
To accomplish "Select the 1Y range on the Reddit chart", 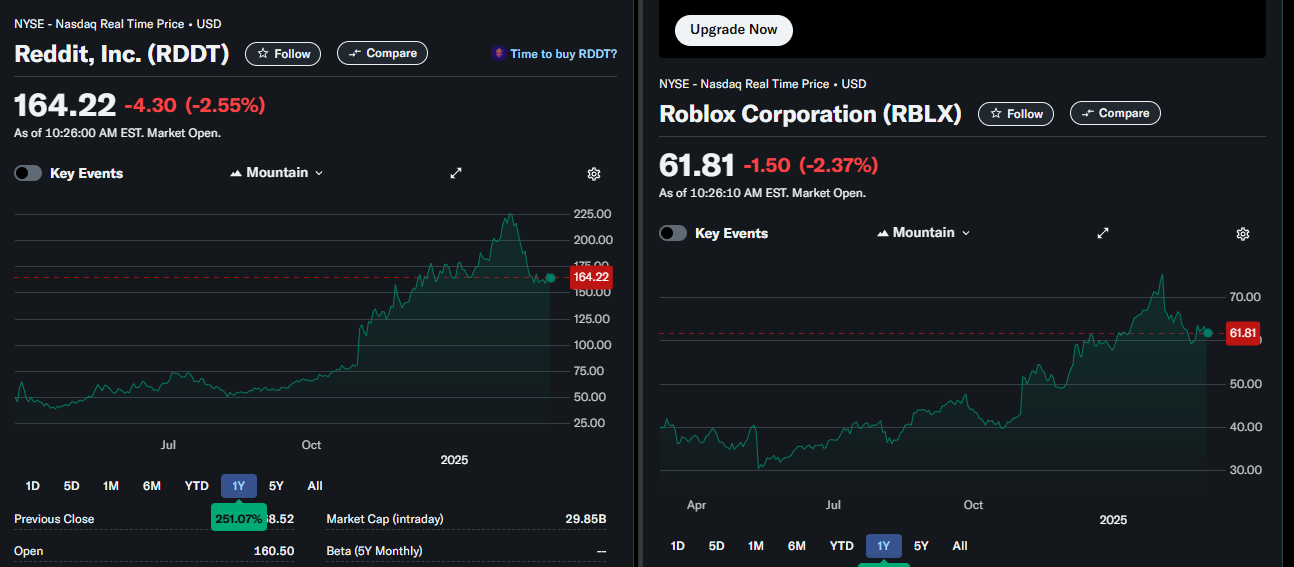I will coord(239,486).
